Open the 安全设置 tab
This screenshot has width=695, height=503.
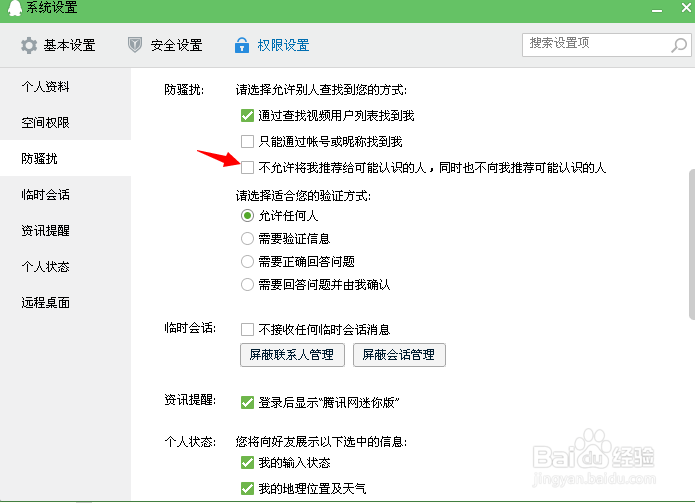pos(165,45)
